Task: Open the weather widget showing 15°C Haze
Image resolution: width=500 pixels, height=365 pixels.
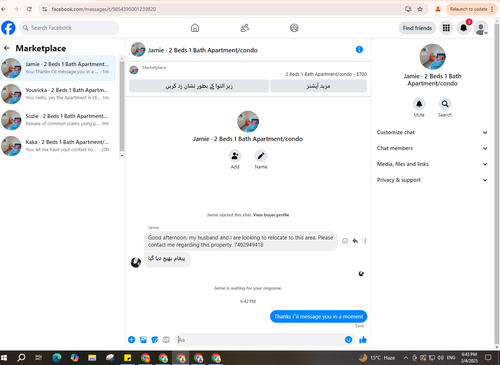Action: 377,358
